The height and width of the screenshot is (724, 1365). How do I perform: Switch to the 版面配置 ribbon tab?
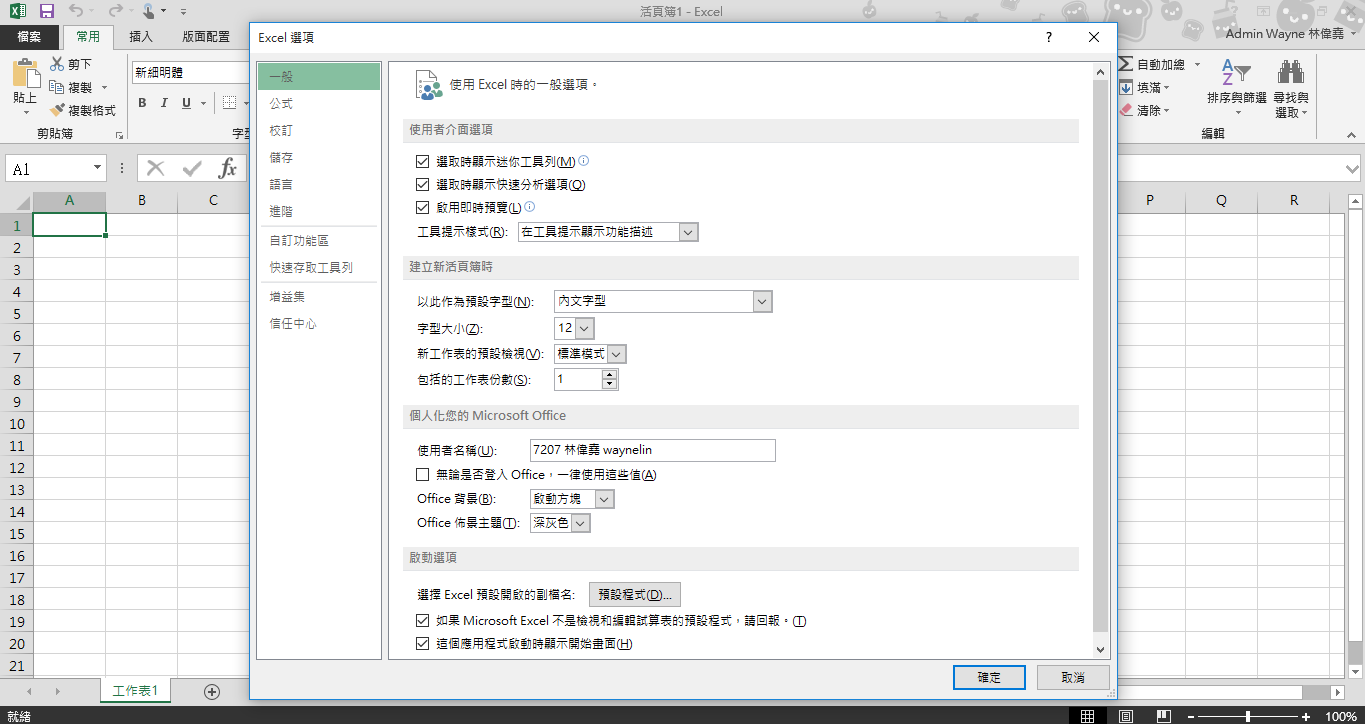(206, 37)
